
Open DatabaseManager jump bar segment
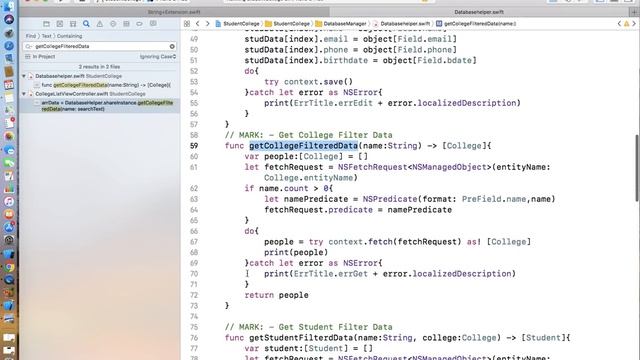341,24
